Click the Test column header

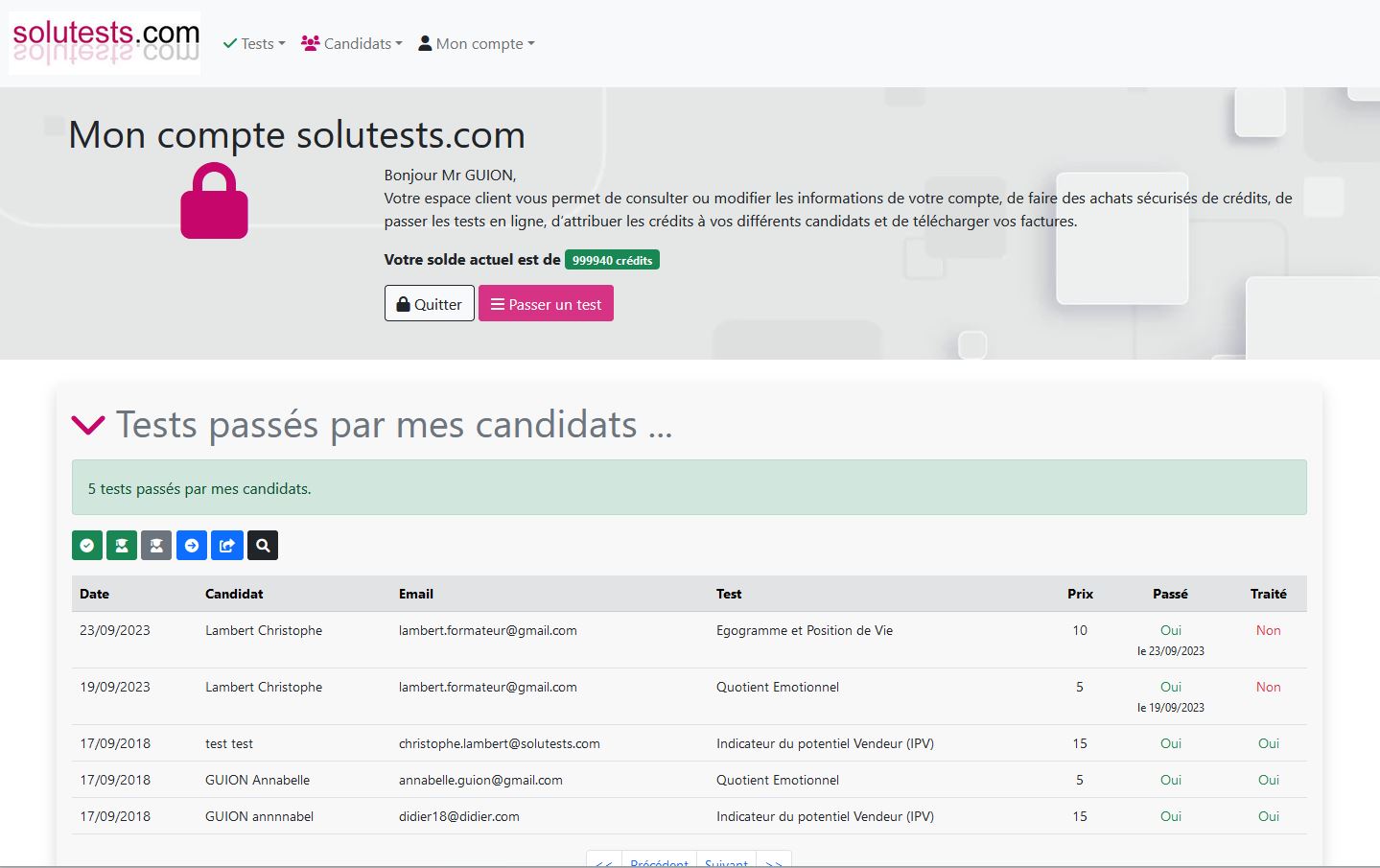pyautogui.click(x=729, y=594)
